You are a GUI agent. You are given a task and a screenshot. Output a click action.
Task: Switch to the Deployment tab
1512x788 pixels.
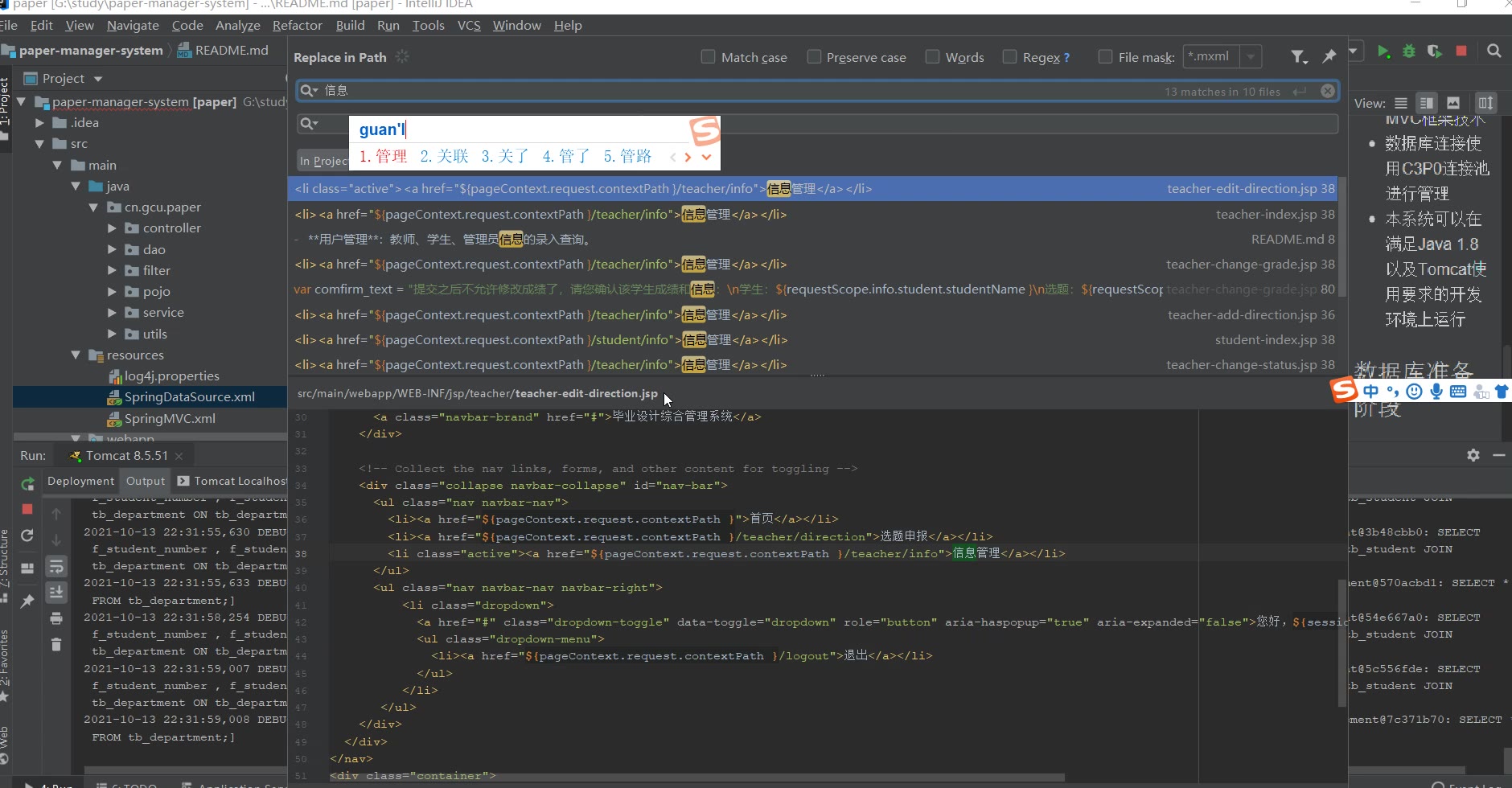80,481
